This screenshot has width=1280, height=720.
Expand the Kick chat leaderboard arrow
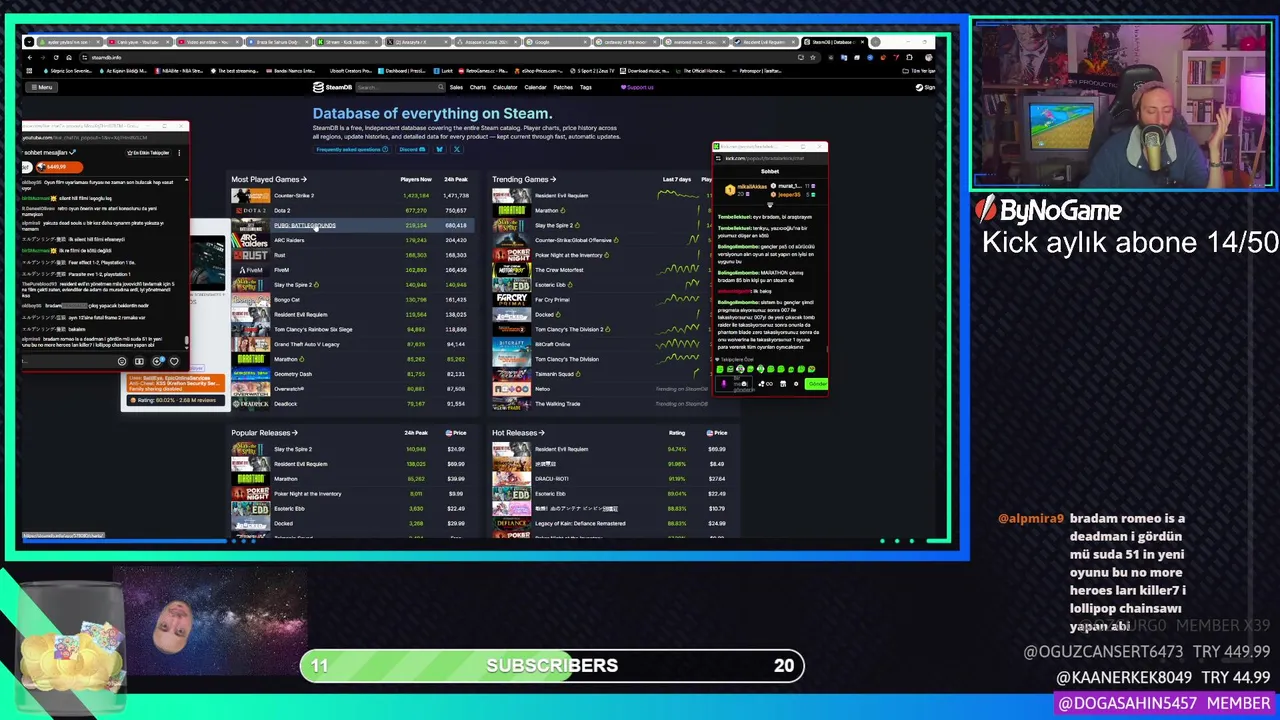coord(770,204)
